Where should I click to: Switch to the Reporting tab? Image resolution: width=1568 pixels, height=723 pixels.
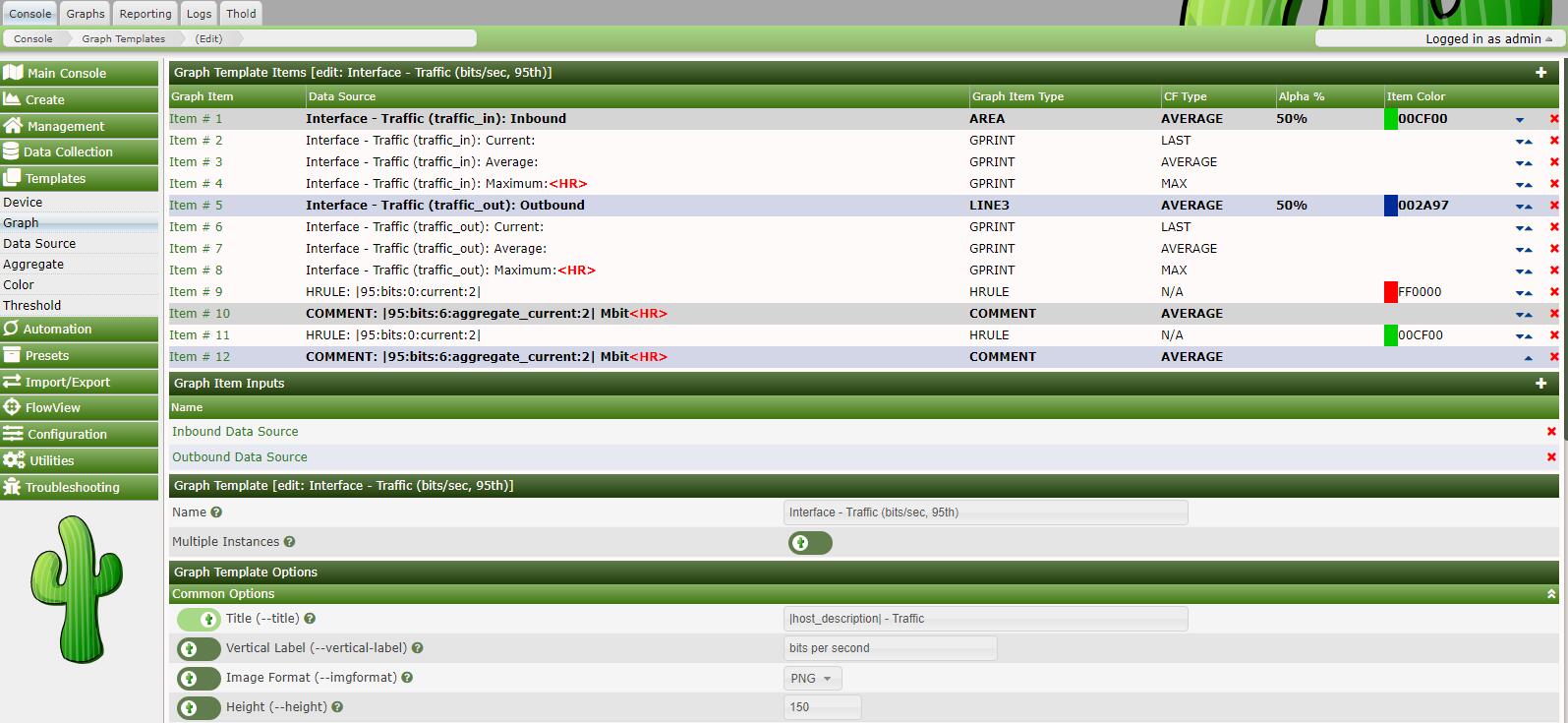pyautogui.click(x=145, y=13)
